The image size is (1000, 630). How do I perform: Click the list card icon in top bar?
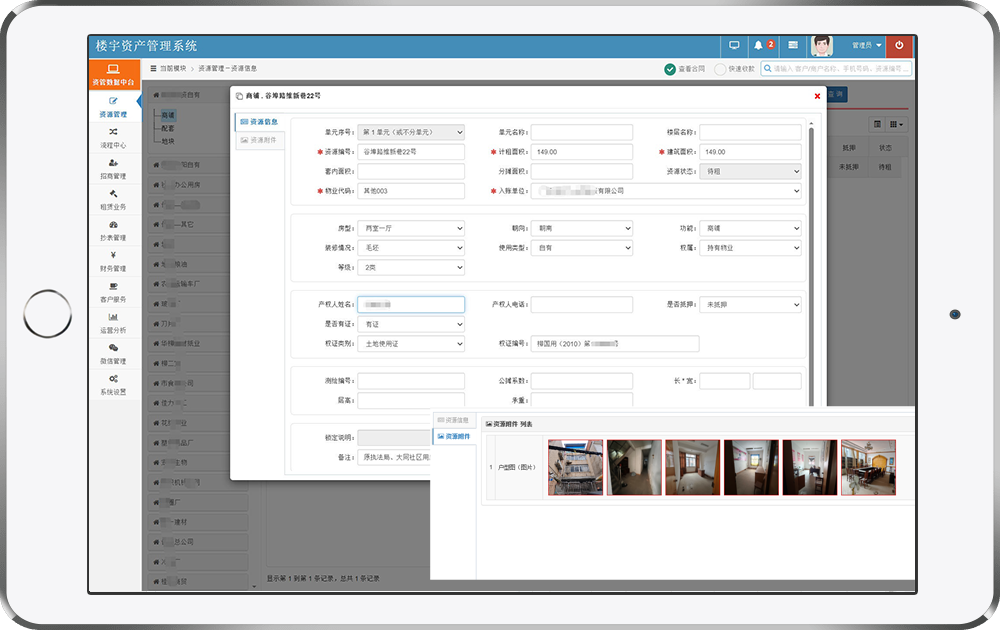click(x=793, y=45)
